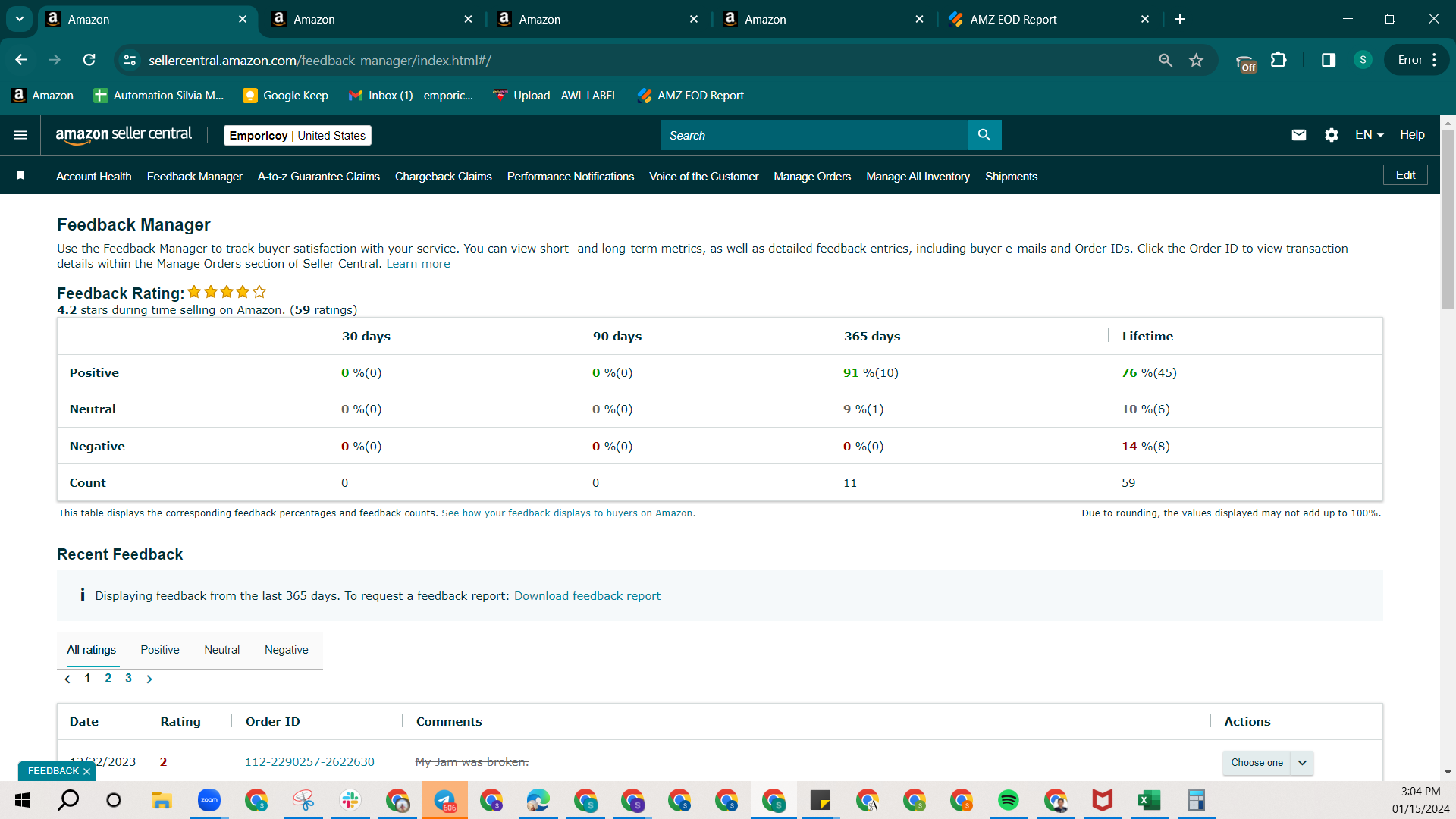Viewport: 1456px width, 819px height.
Task: Go to next feedback page arrow
Action: (x=149, y=679)
